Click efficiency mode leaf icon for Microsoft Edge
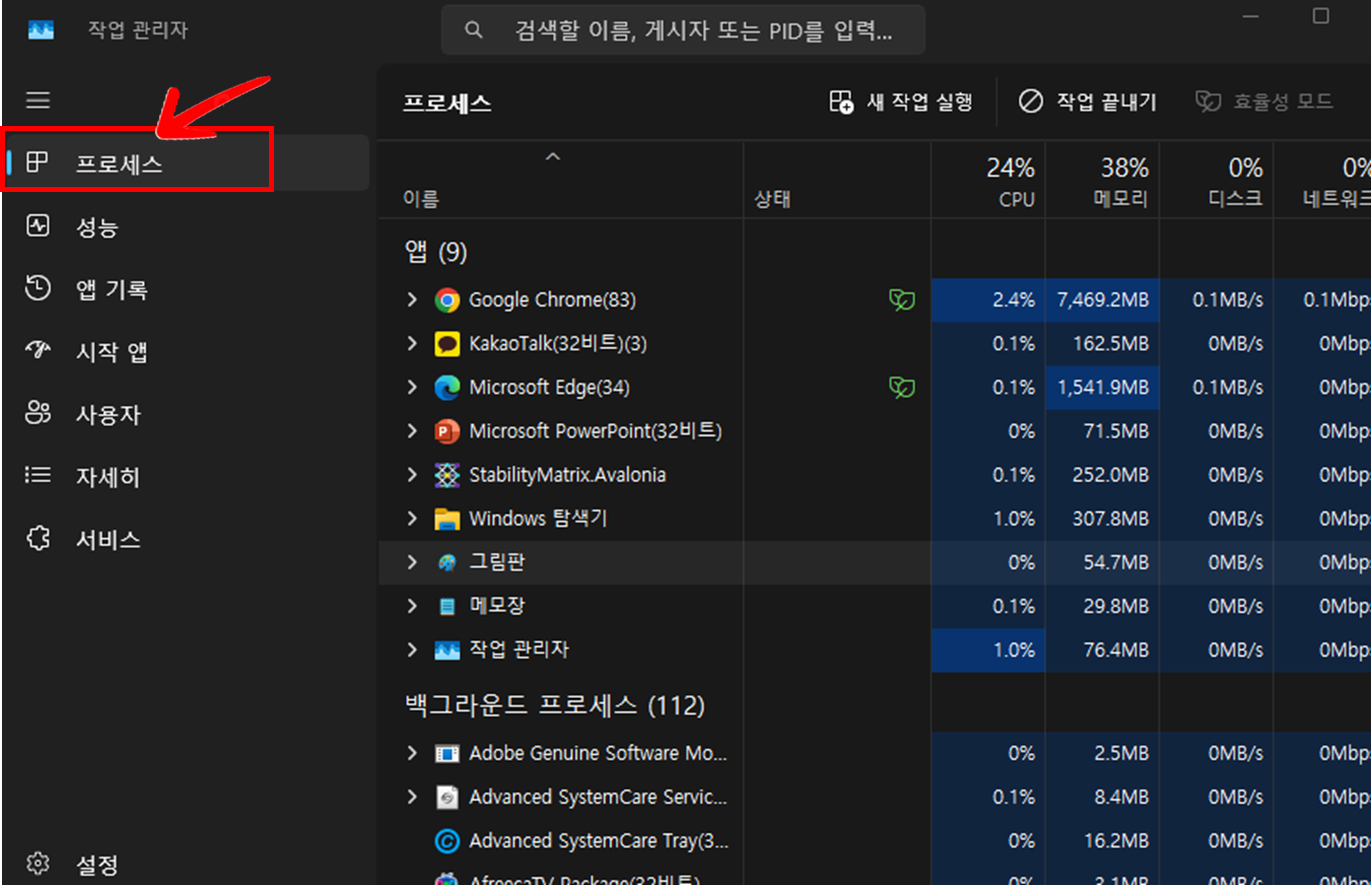 (902, 387)
